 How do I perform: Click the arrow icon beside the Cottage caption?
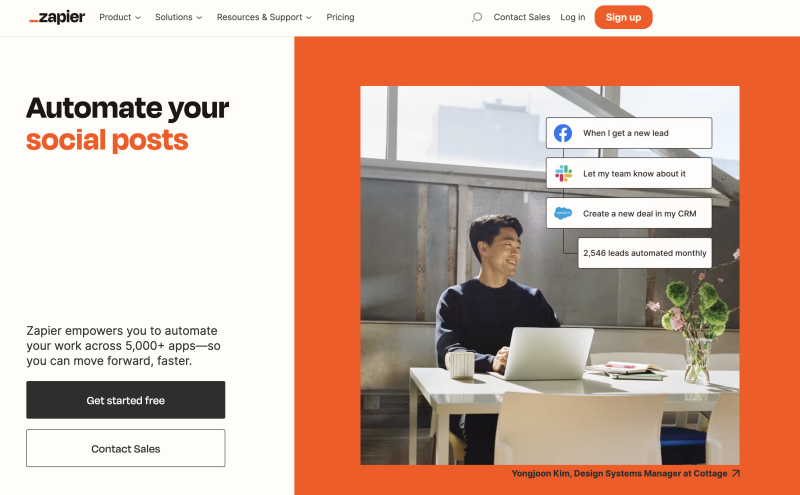(x=735, y=474)
